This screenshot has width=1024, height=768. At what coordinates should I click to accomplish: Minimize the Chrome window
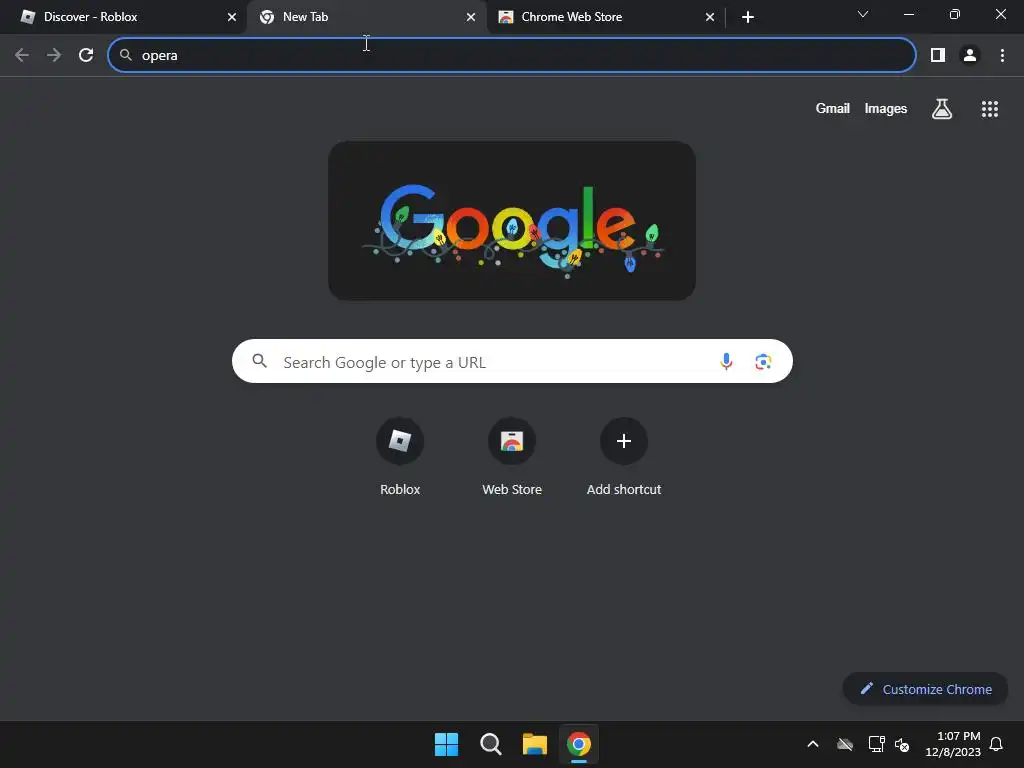click(908, 14)
